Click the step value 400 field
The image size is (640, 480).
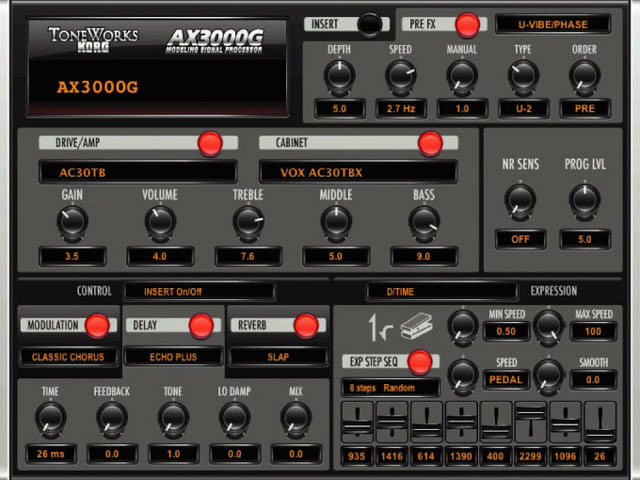tap(496, 456)
